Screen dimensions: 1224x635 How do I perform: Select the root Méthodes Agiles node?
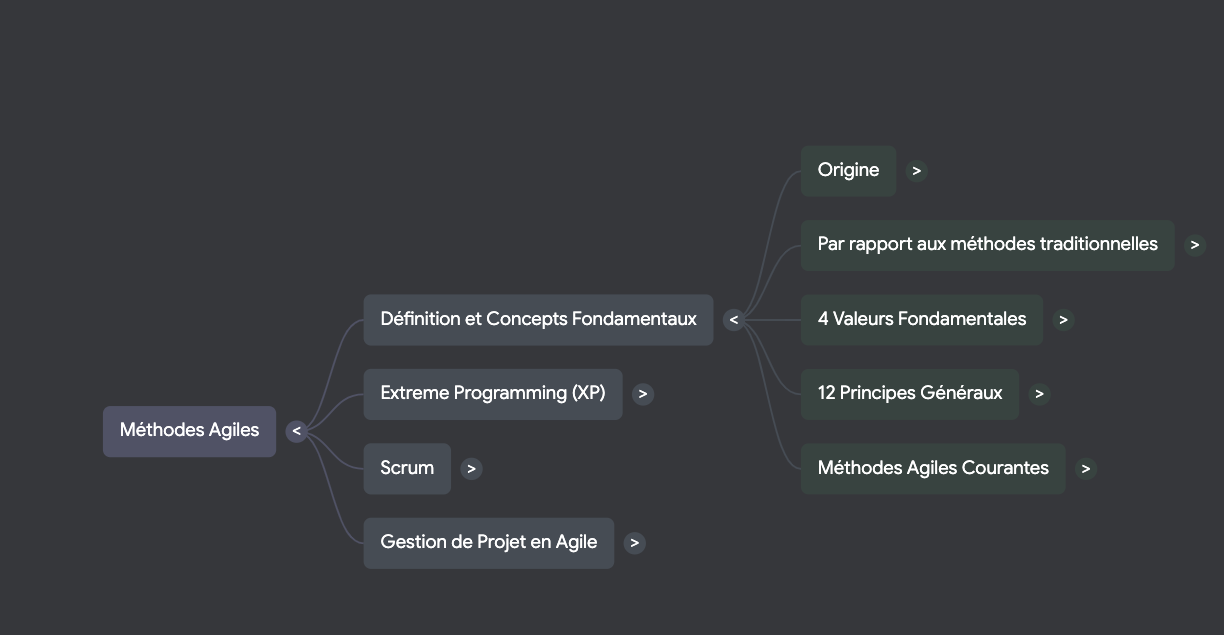tap(189, 431)
